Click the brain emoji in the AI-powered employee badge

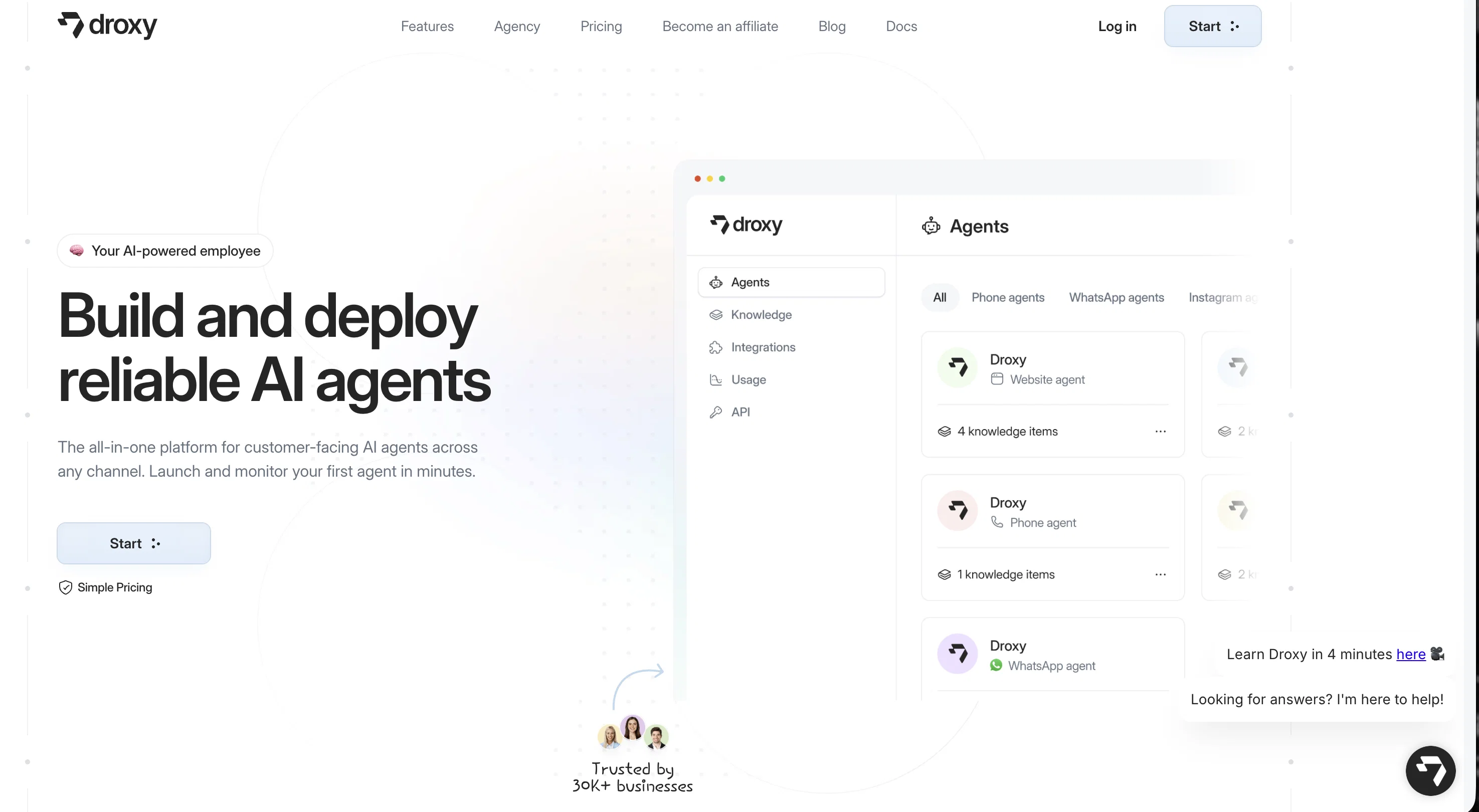pyautogui.click(x=76, y=251)
